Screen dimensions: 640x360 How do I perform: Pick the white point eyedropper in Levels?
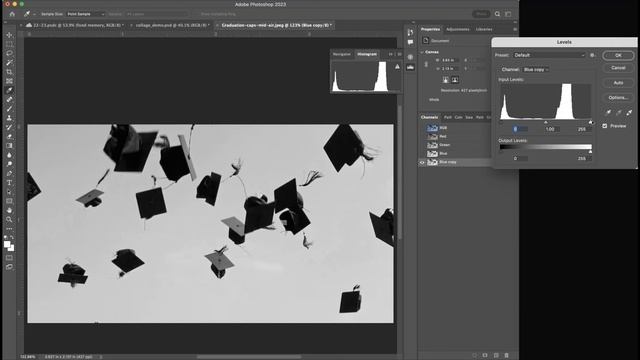629,112
